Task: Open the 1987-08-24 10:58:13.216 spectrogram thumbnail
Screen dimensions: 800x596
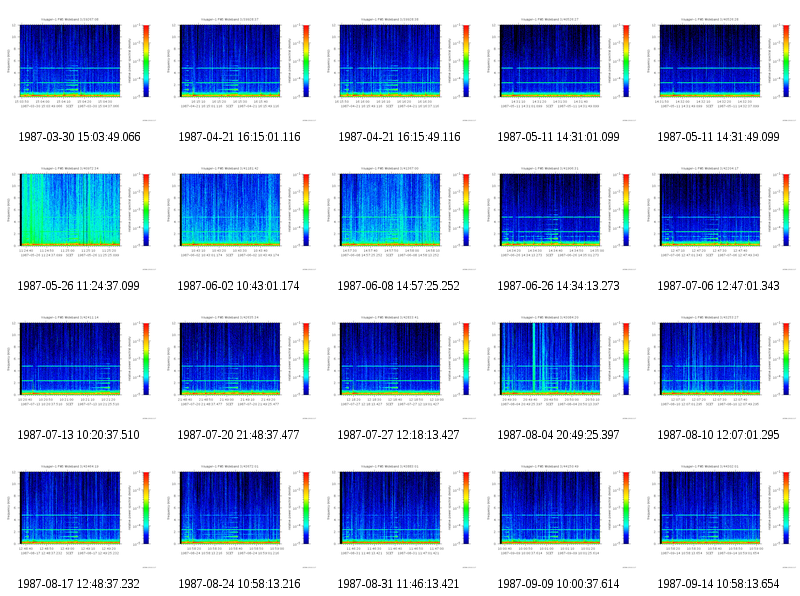Action: [x=239, y=516]
